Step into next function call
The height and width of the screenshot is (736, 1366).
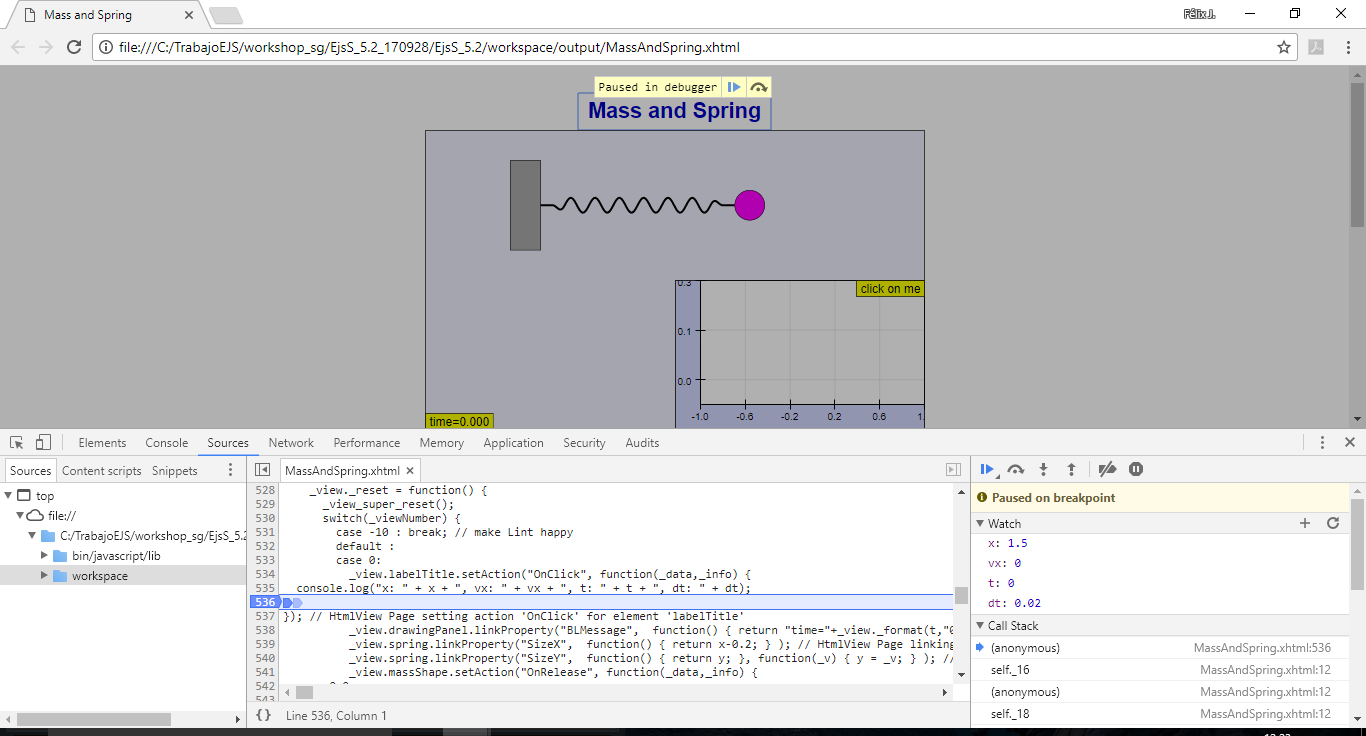[1044, 469]
